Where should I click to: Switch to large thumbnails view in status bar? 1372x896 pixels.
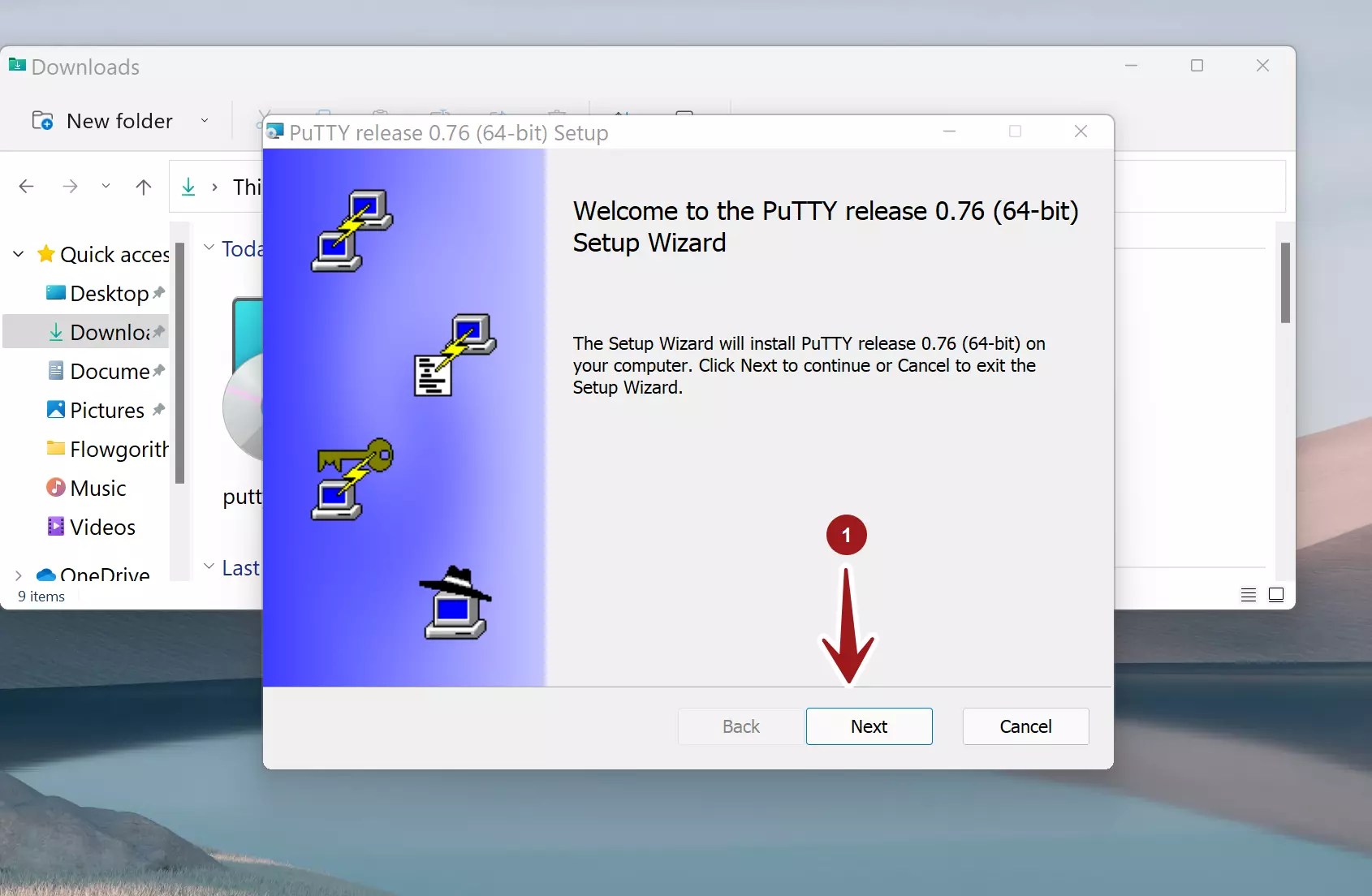pos(1275,594)
